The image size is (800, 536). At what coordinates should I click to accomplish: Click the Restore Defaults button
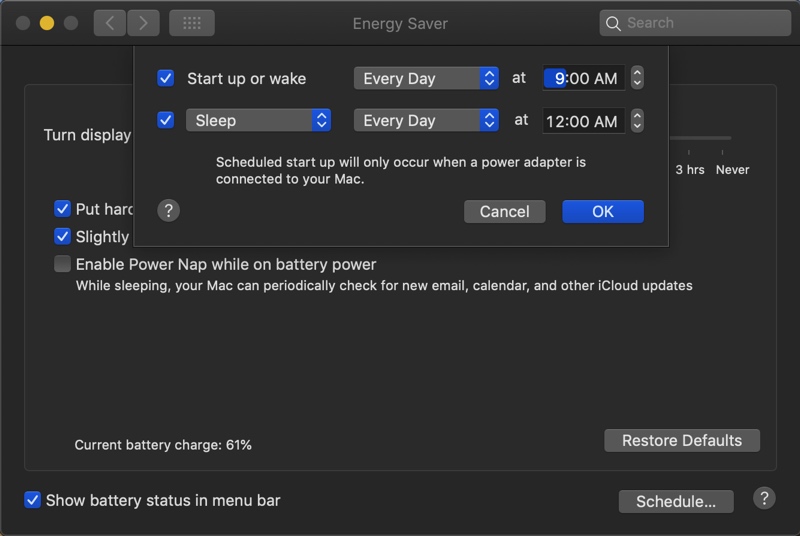click(682, 441)
